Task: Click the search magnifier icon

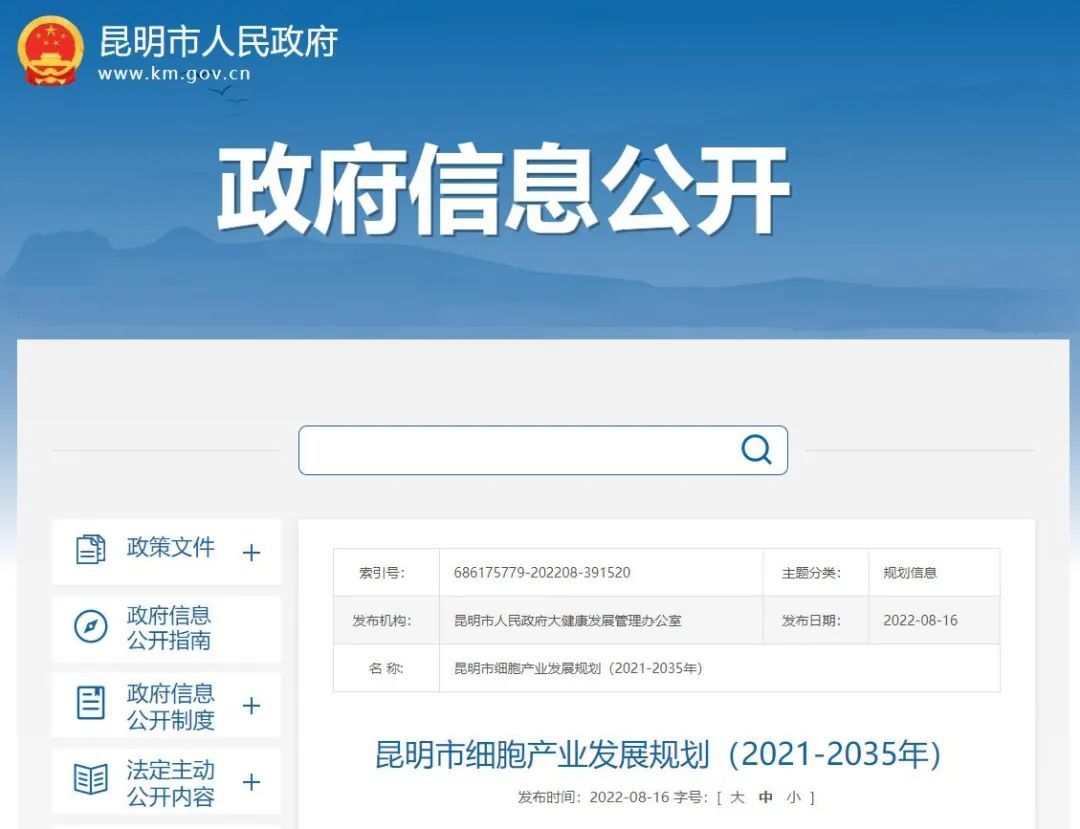Action: tap(756, 450)
